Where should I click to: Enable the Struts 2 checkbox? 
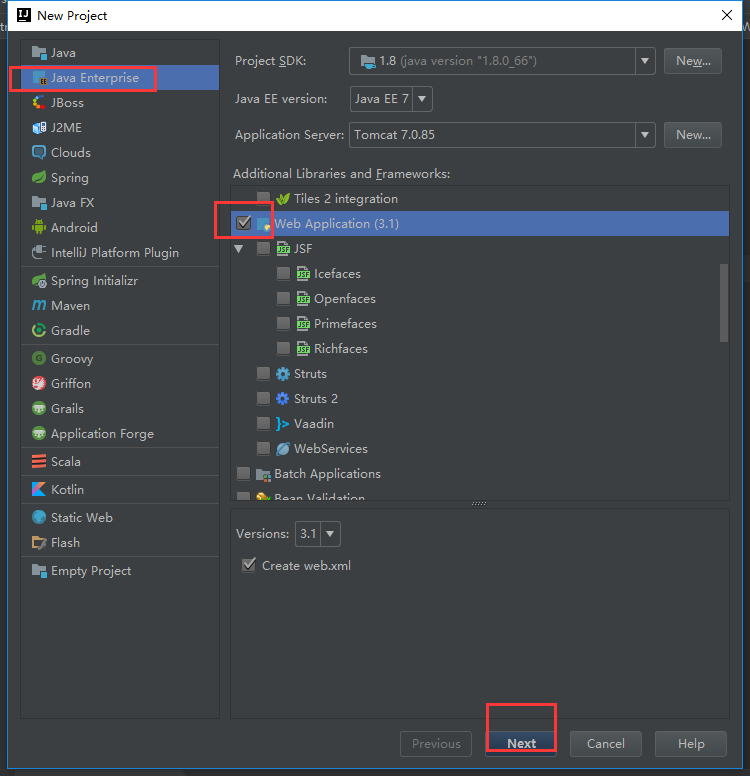click(x=263, y=398)
